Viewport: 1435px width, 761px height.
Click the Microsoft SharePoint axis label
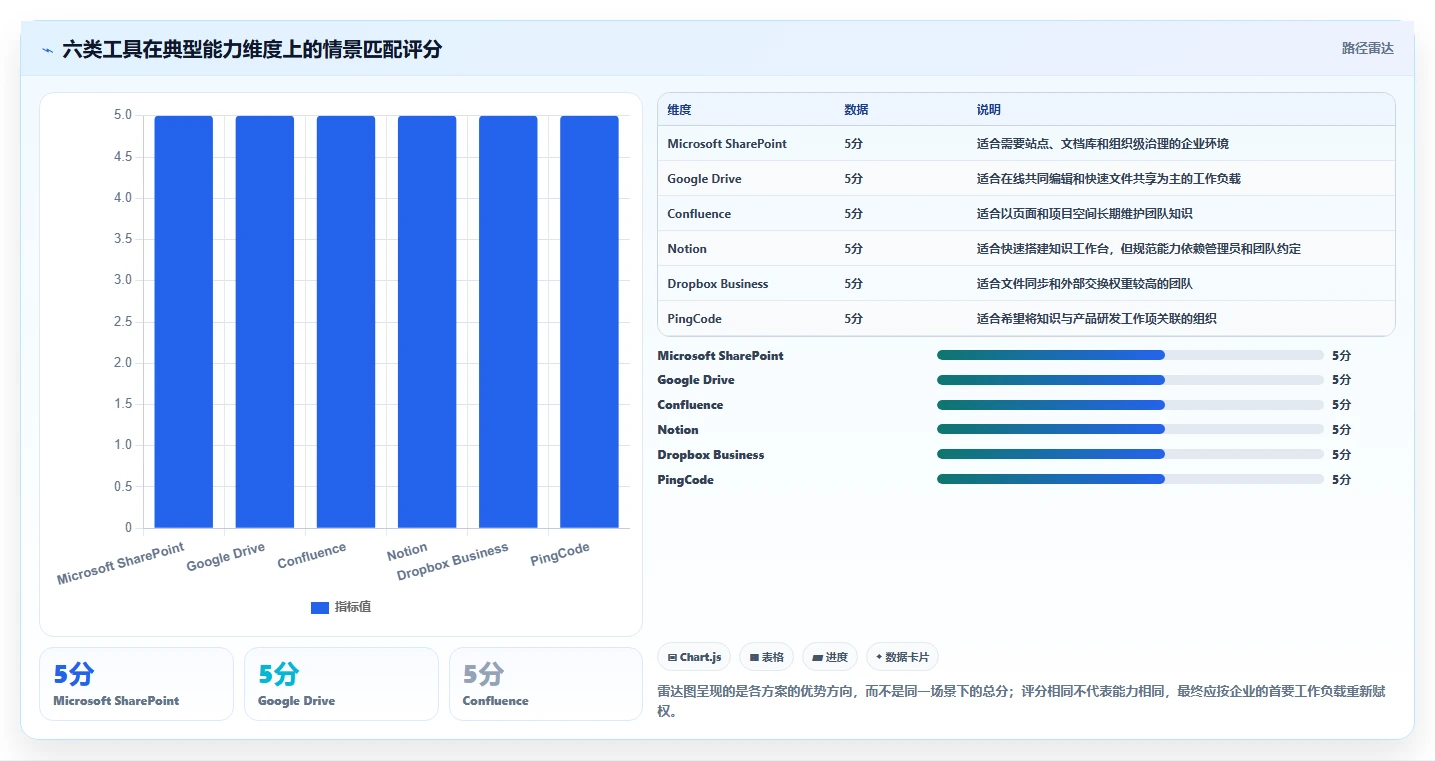tap(121, 564)
